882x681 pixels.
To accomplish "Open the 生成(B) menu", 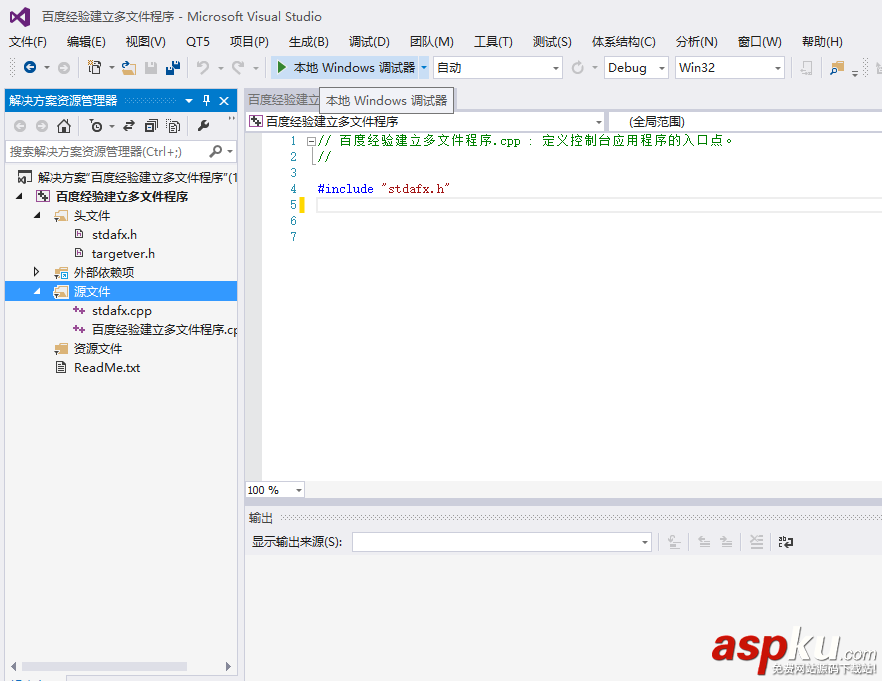I will 309,42.
